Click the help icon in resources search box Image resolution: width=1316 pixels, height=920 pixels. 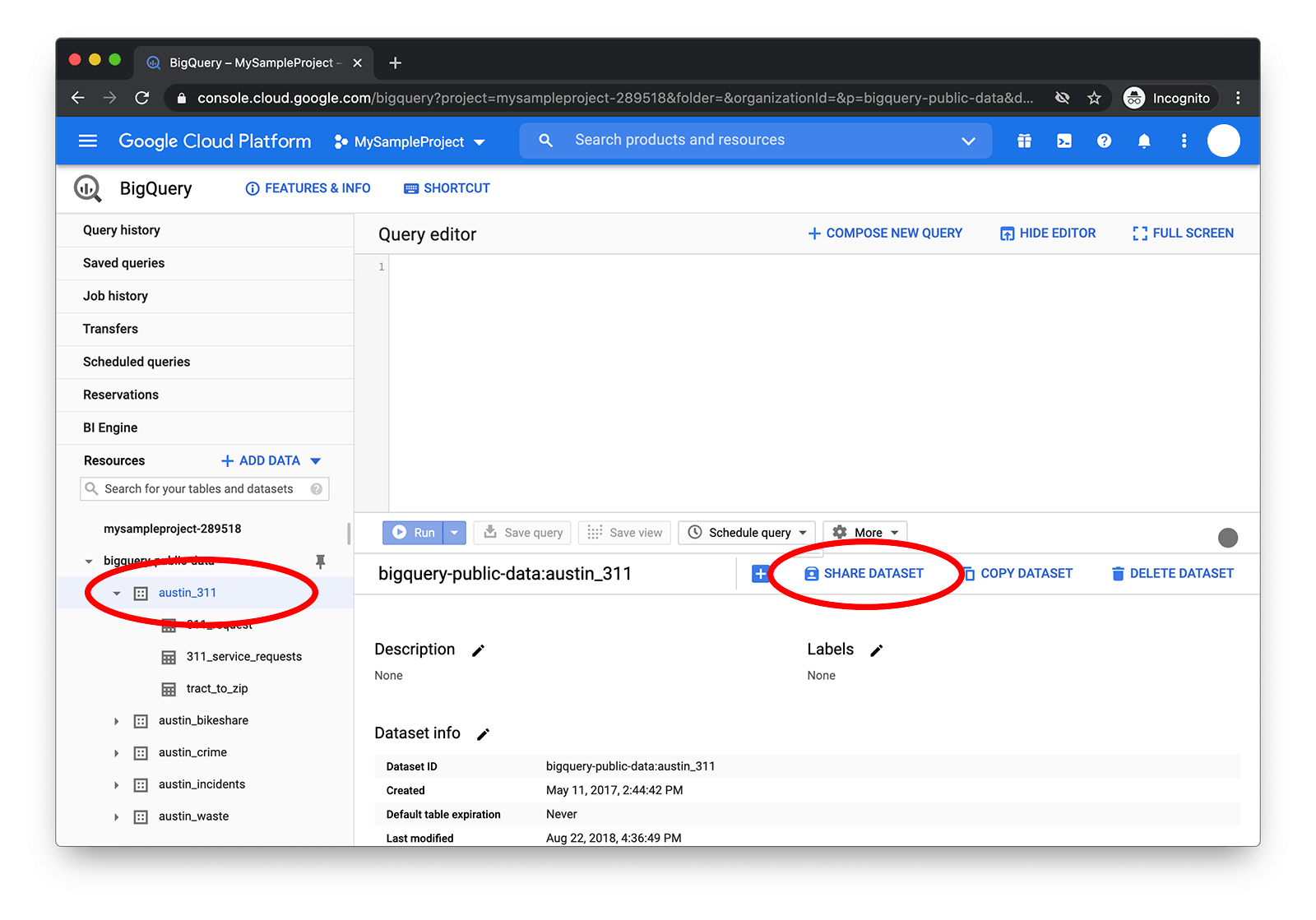317,489
